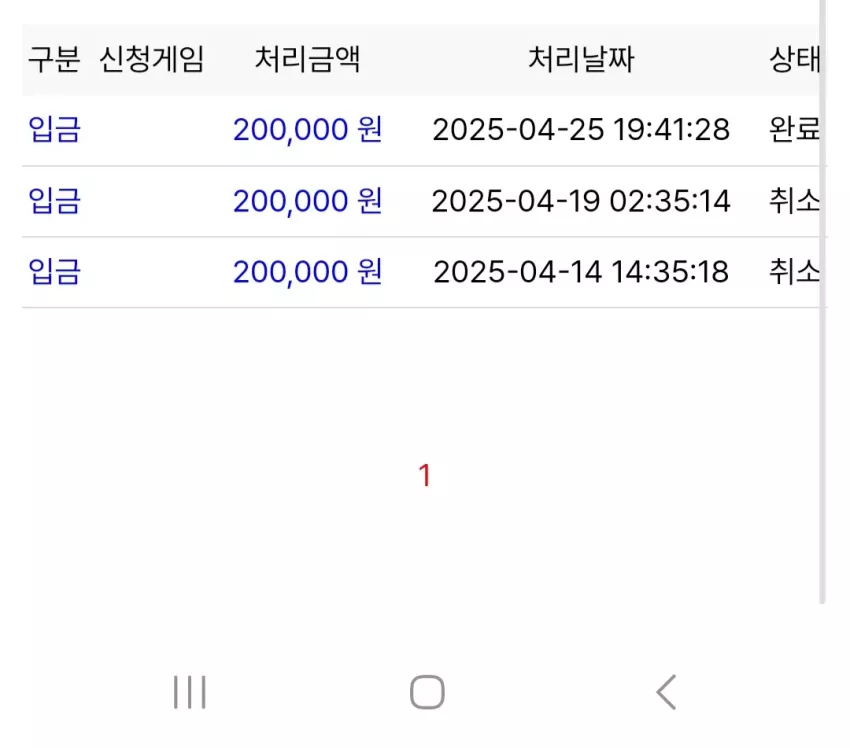
Task: Go to page 1 in pagination
Action: tap(424, 475)
